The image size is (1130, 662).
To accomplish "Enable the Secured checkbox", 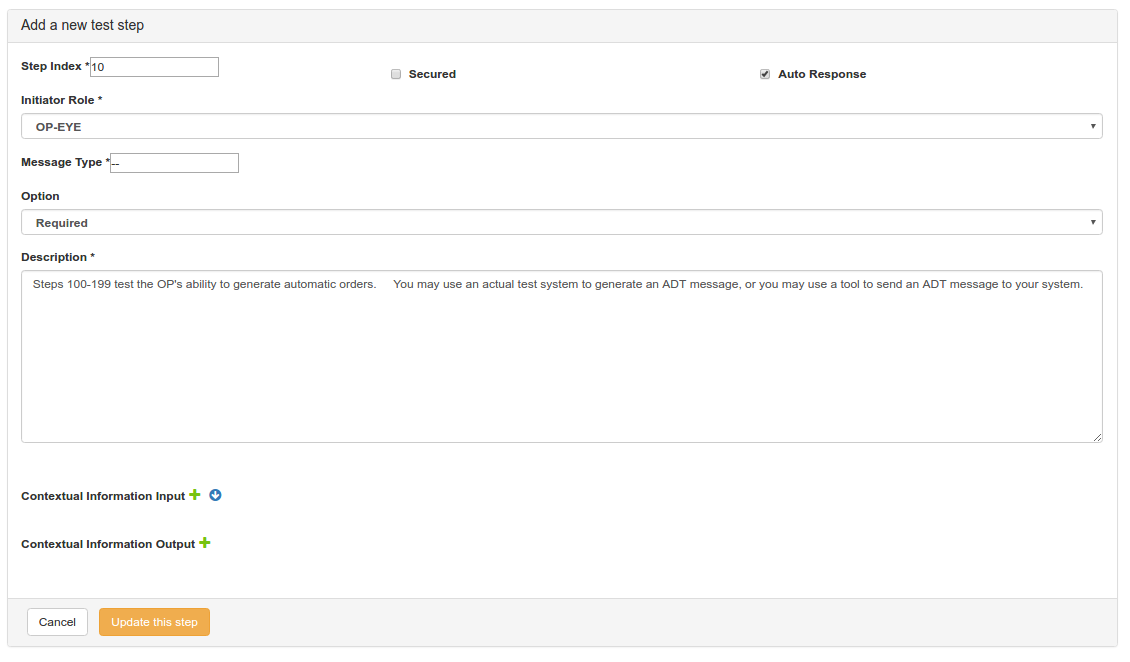I will [396, 74].
